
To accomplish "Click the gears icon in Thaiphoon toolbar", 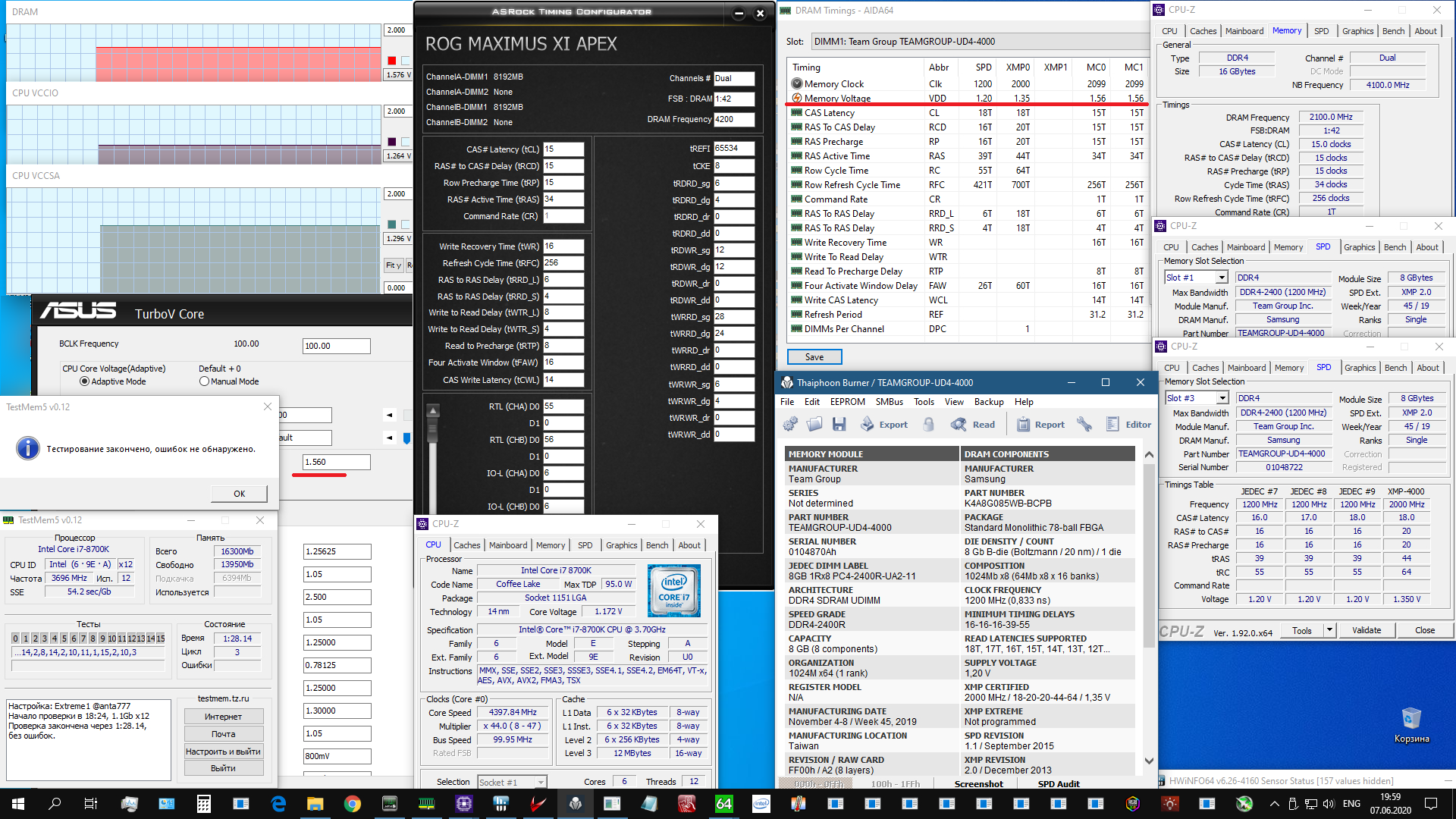I will coord(790,425).
